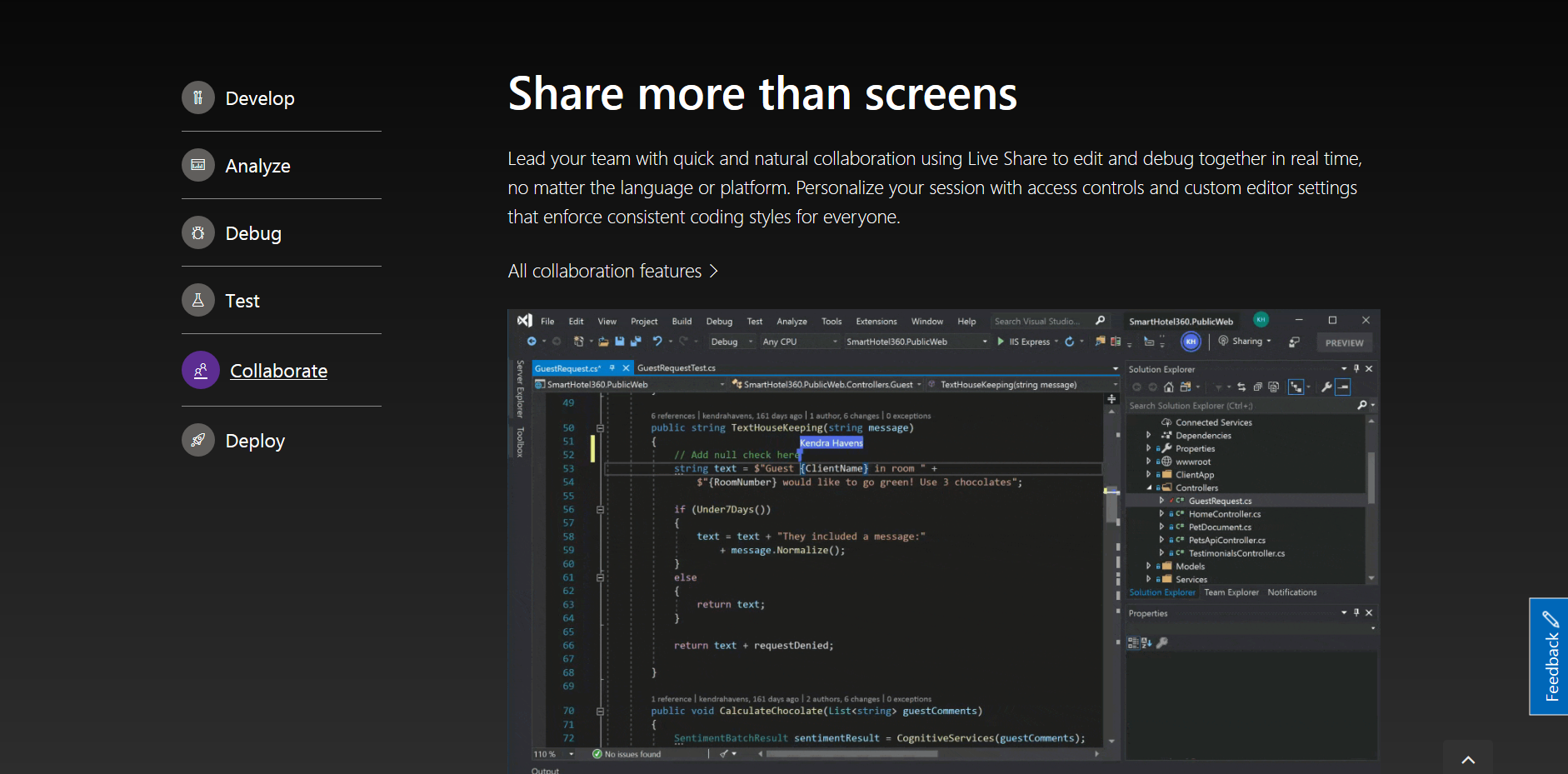Screen dimensions: 1568x774
Task: Collapse the Controllers tree node
Action: [1149, 487]
